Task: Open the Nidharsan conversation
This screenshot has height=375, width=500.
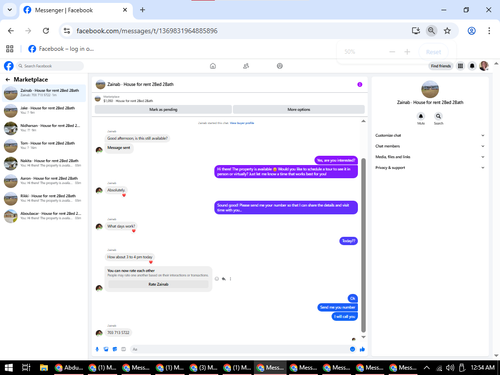Action: click(44, 128)
